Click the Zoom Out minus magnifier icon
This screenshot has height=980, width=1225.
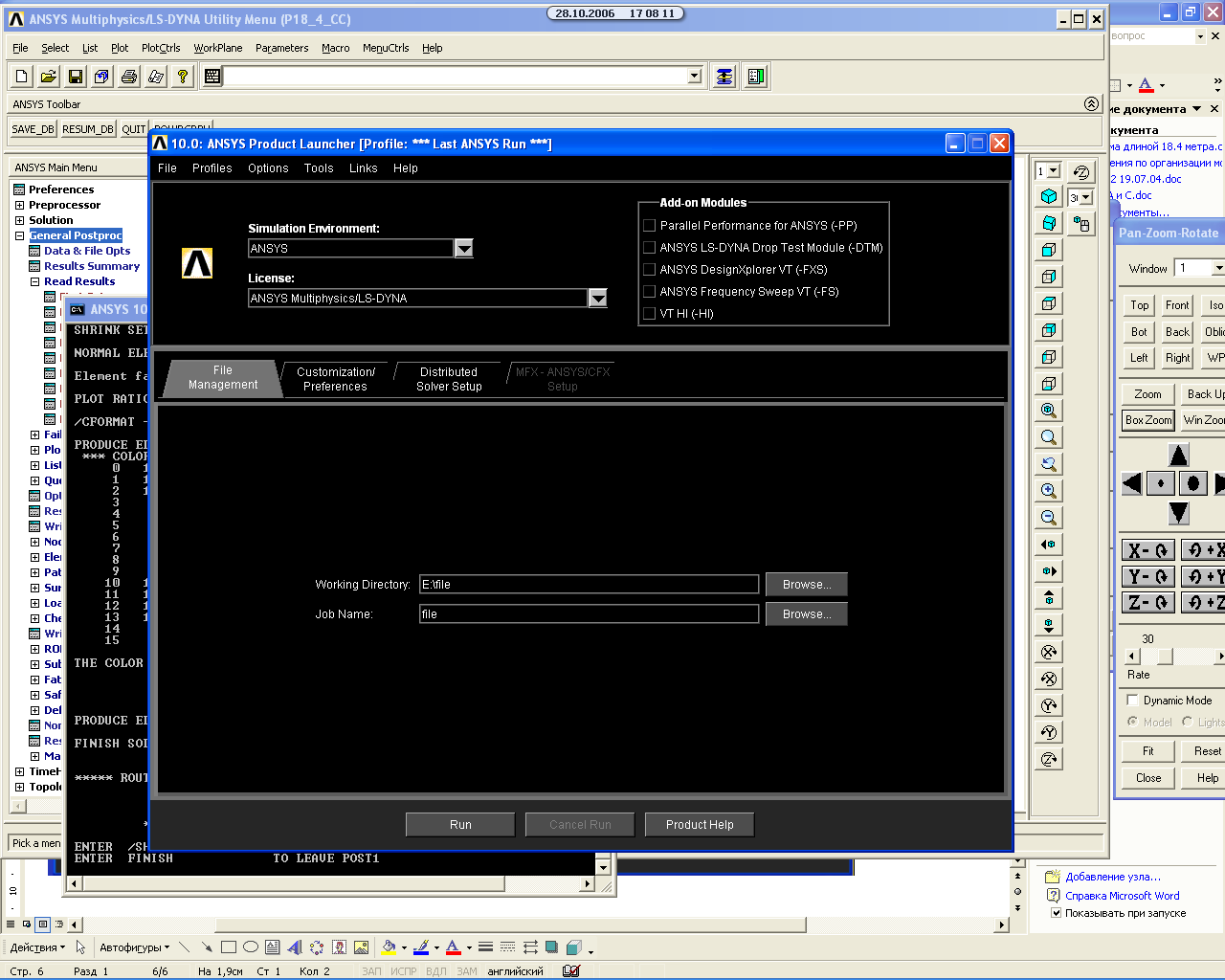[1049, 518]
